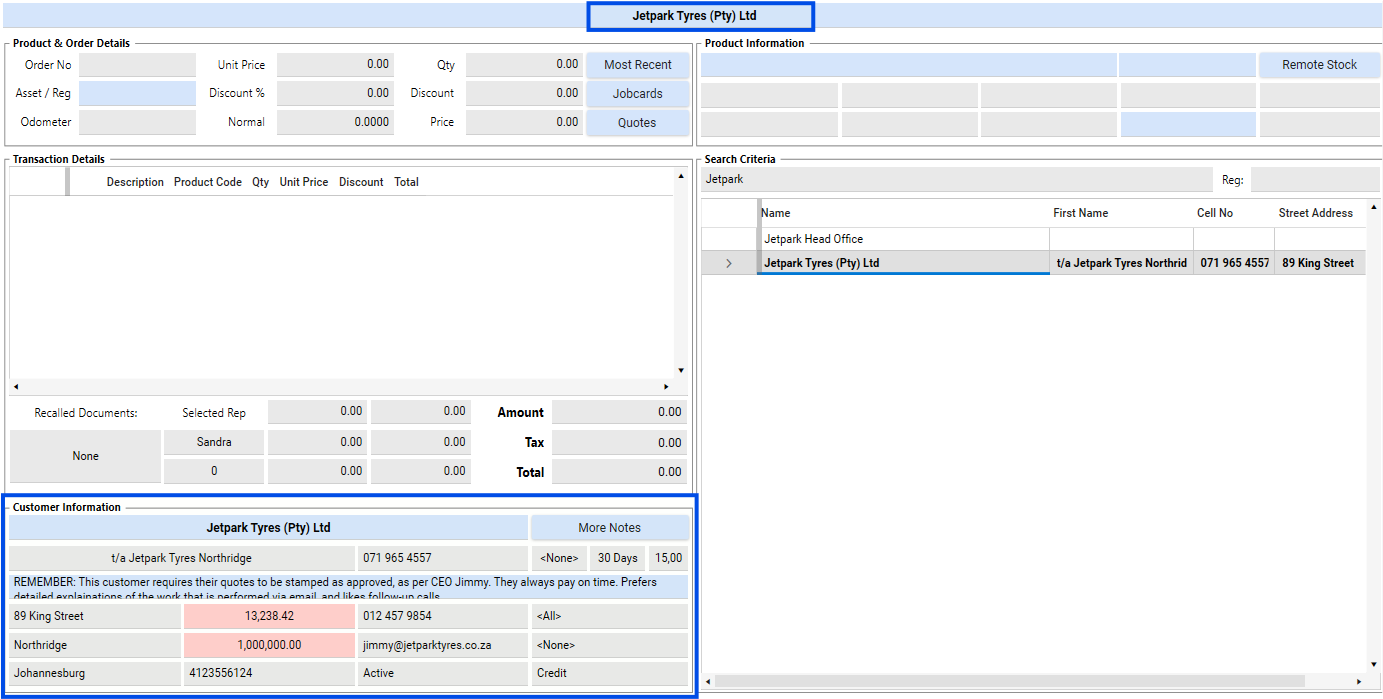Check Remote Stock availability
Image resolution: width=1383 pixels, height=699 pixels.
pyautogui.click(x=1319, y=65)
